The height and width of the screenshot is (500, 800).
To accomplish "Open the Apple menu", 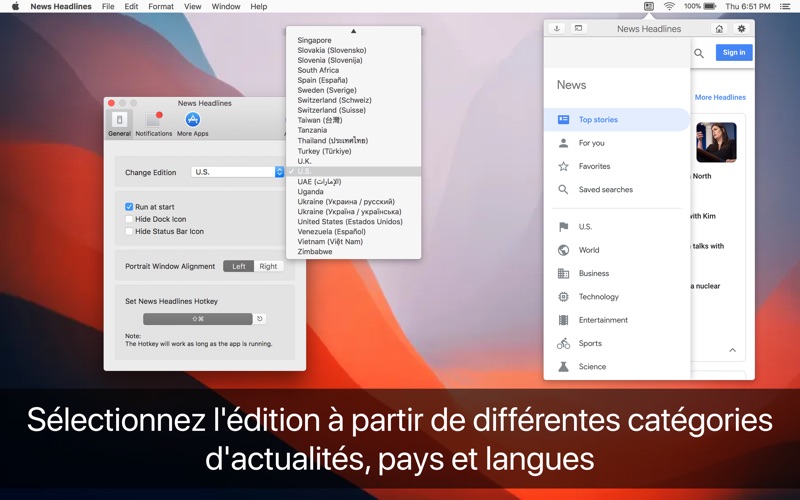I will (x=15, y=7).
